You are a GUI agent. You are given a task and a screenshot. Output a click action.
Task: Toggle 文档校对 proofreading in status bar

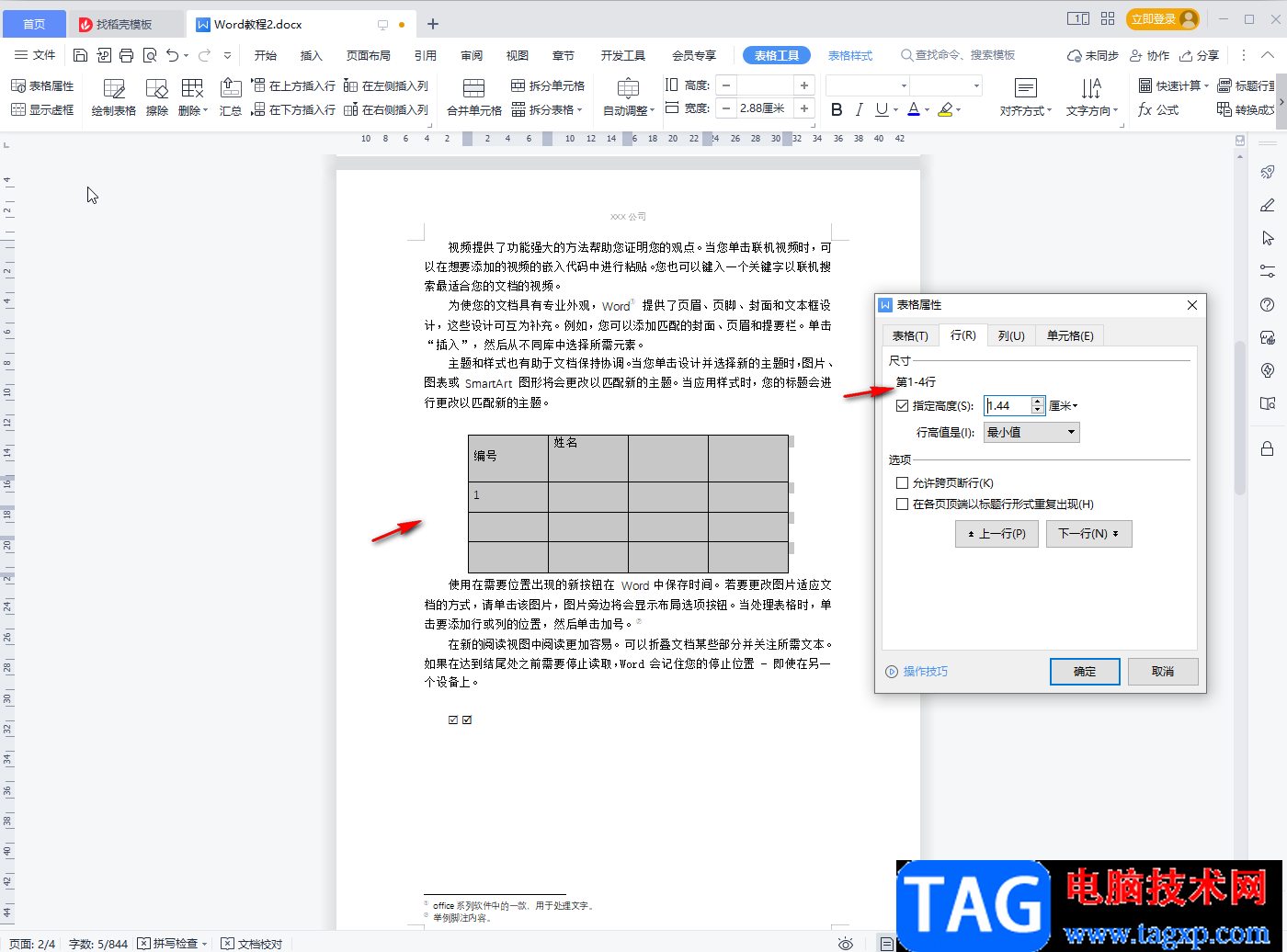[x=252, y=944]
